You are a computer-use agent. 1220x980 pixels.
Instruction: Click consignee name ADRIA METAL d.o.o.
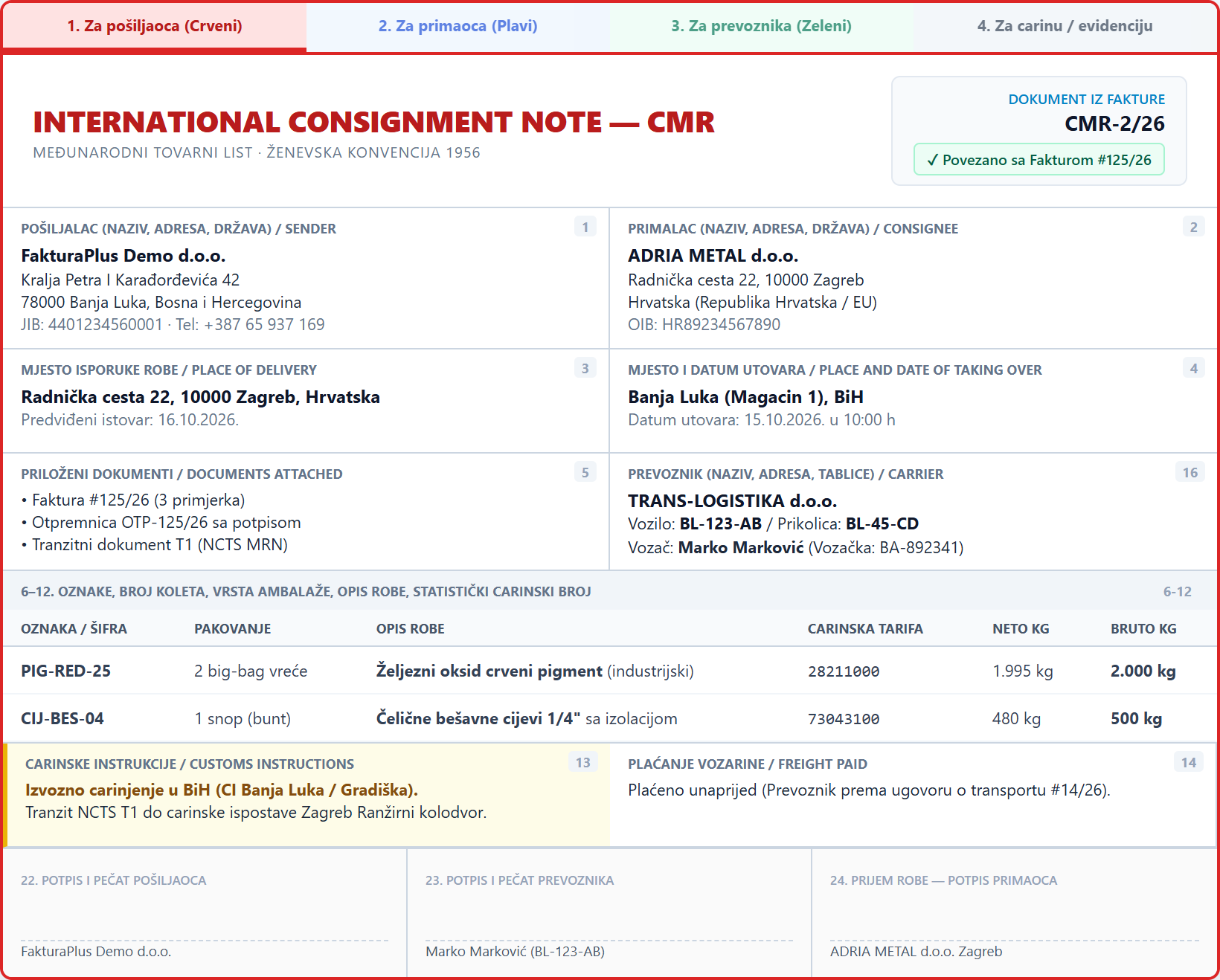pos(713,256)
